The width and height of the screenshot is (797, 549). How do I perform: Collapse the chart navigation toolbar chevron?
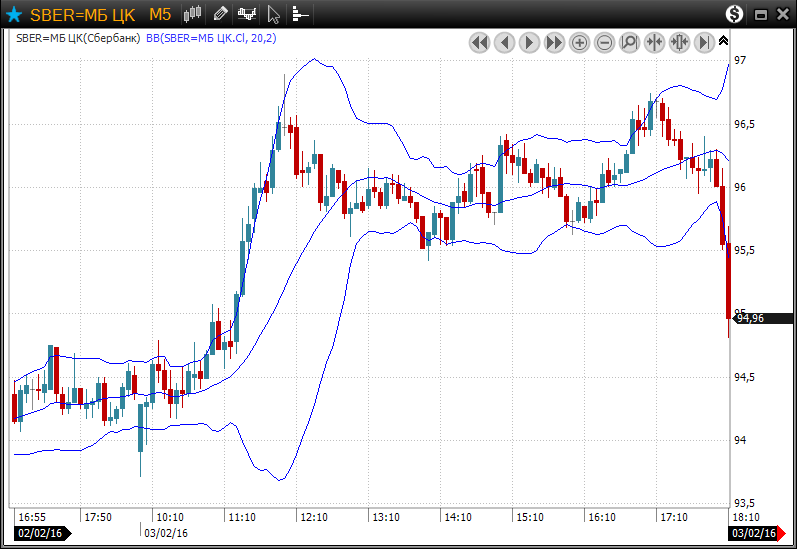coord(723,40)
